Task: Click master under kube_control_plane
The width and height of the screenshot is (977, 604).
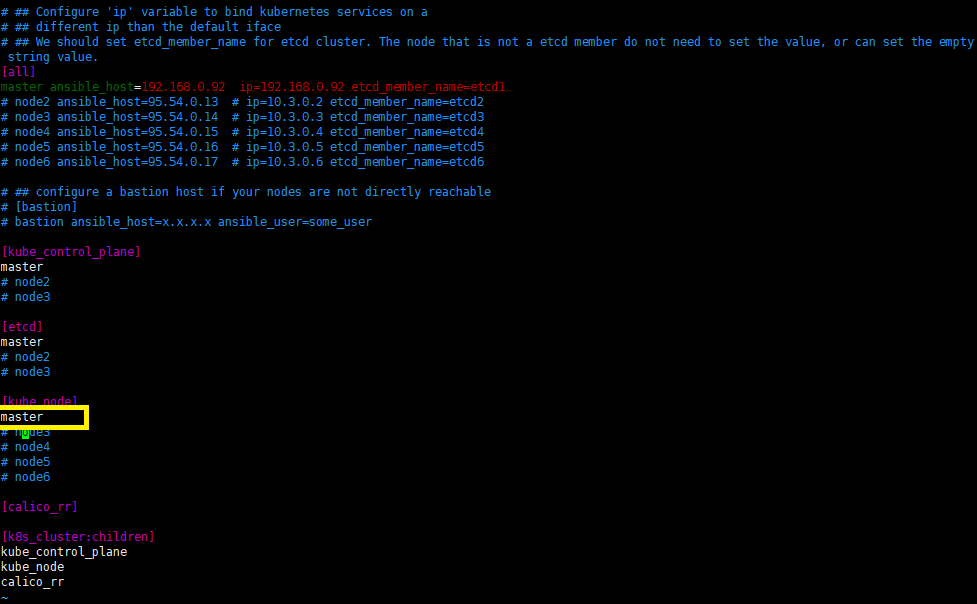Action: [x=22, y=267]
